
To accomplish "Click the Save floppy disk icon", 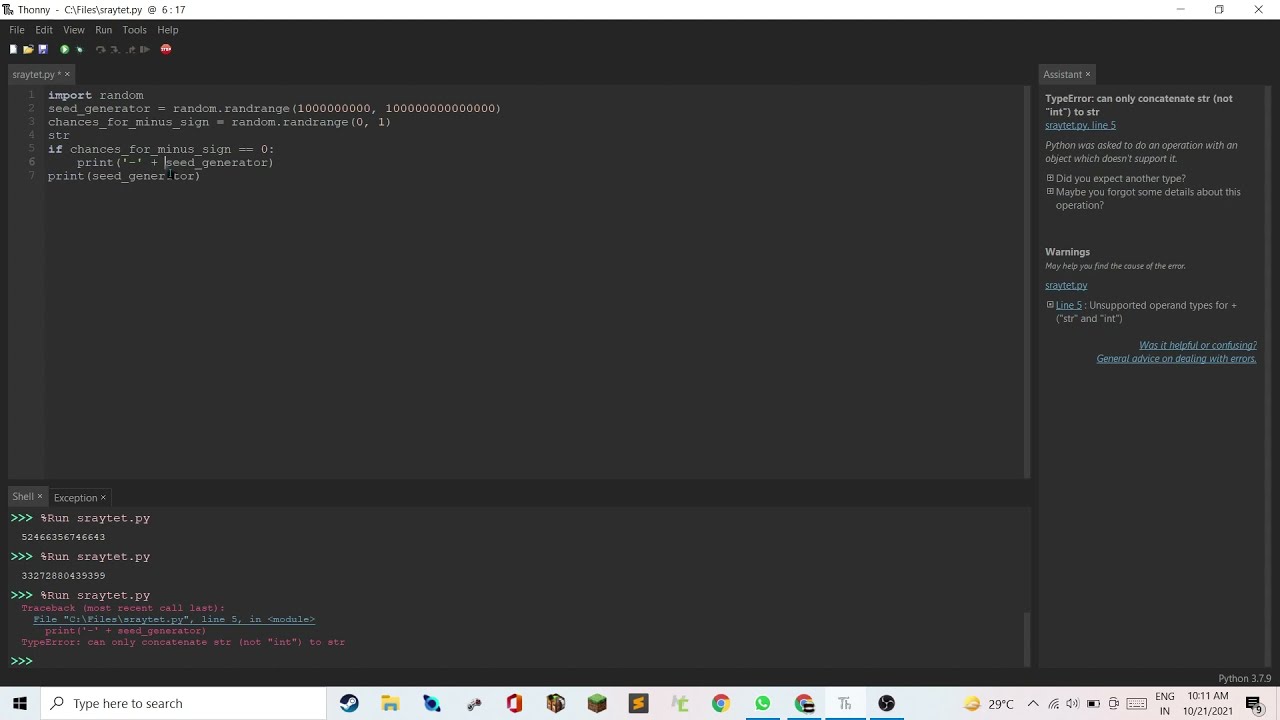I will click(x=42, y=49).
